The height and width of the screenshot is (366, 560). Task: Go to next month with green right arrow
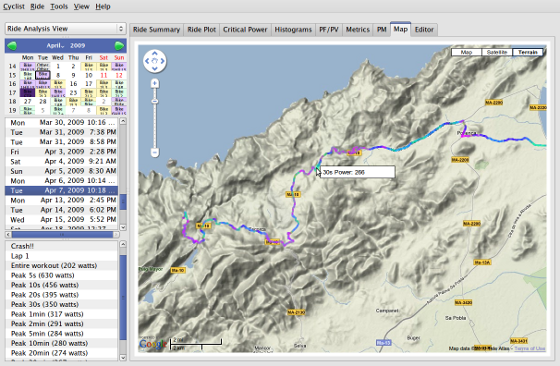click(119, 46)
